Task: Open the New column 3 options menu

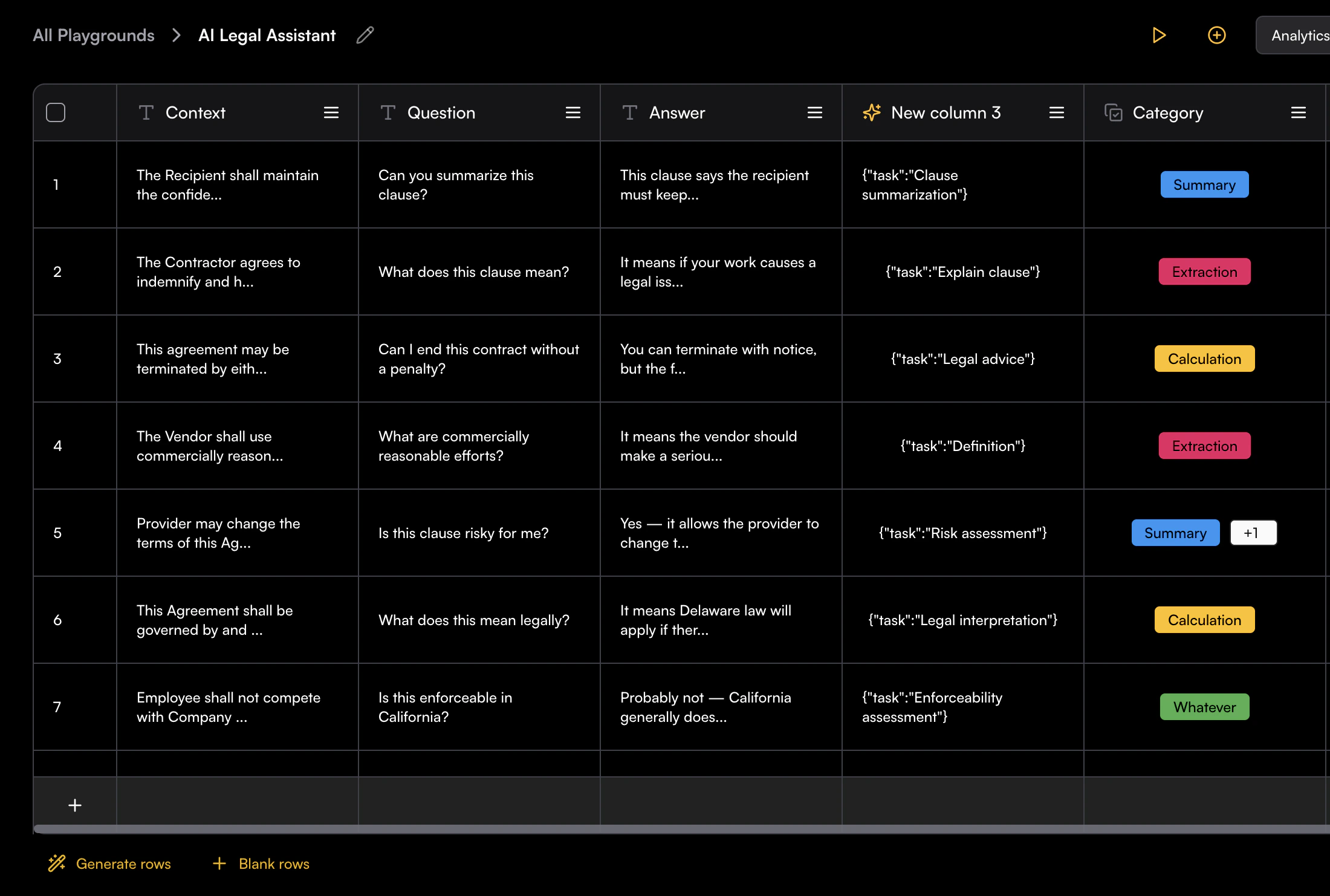Action: (1056, 112)
